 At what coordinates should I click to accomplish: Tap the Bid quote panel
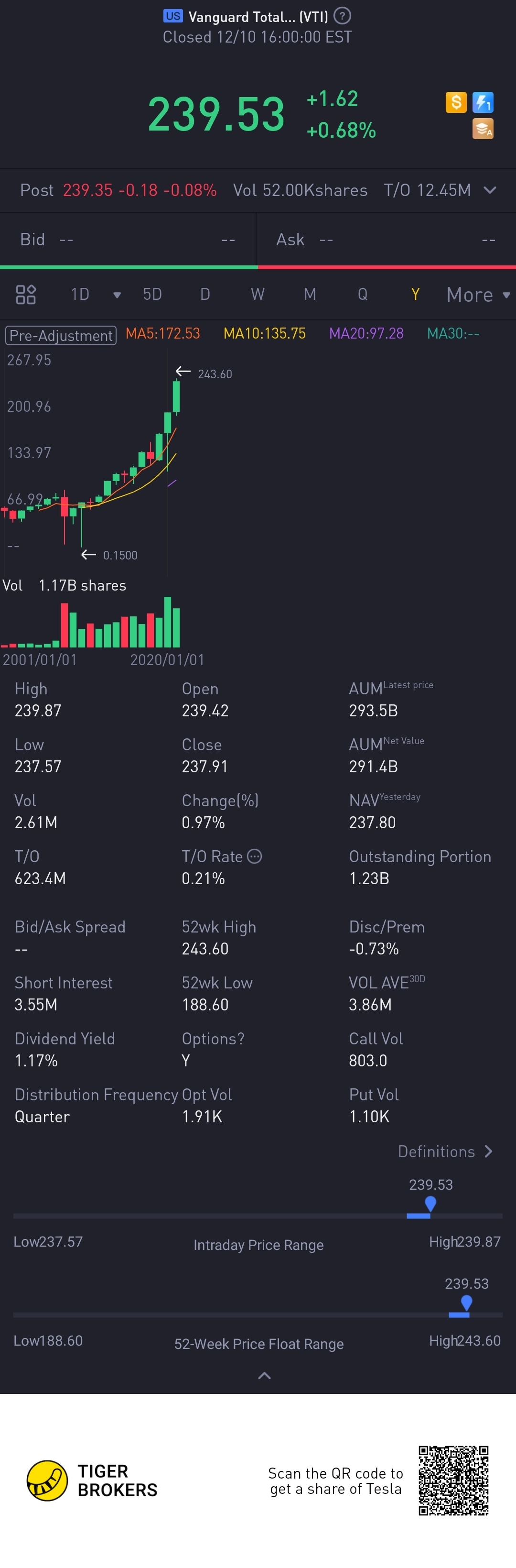click(x=128, y=240)
